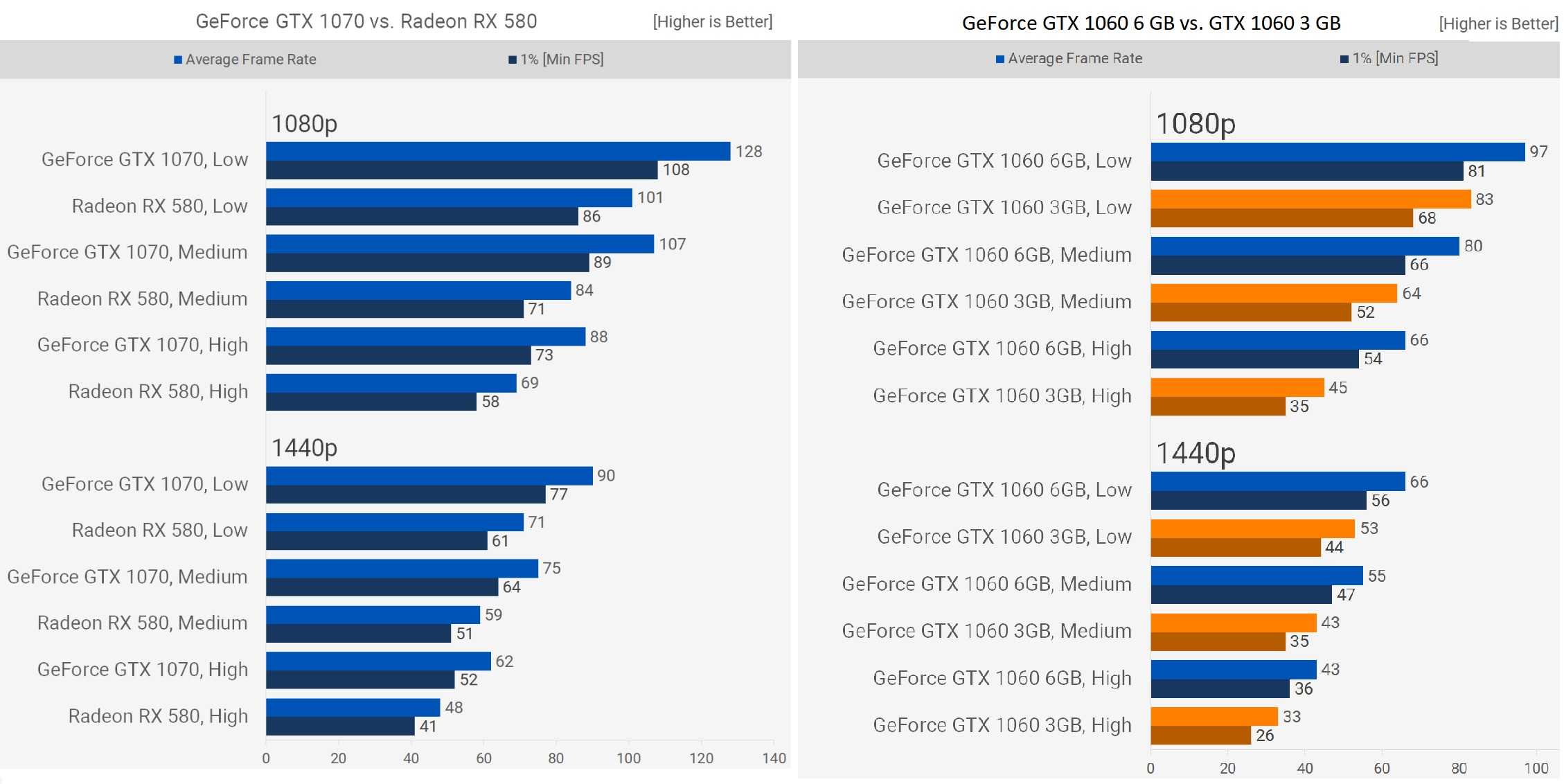
Task: Click the '1440p' heading in the left chart
Action: click(x=304, y=448)
